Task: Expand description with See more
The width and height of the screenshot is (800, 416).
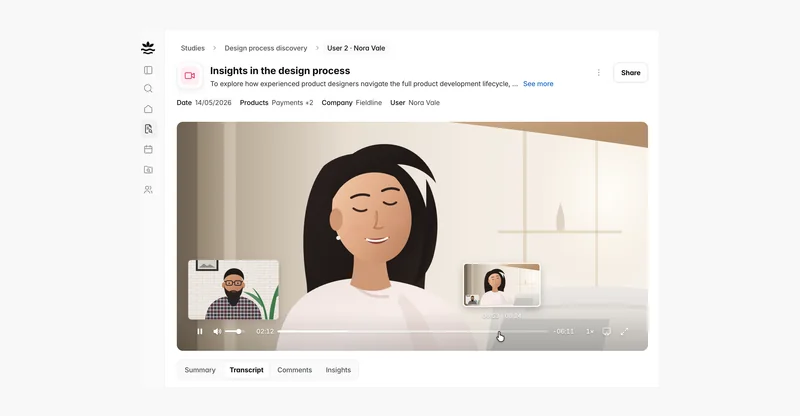Action: point(538,84)
